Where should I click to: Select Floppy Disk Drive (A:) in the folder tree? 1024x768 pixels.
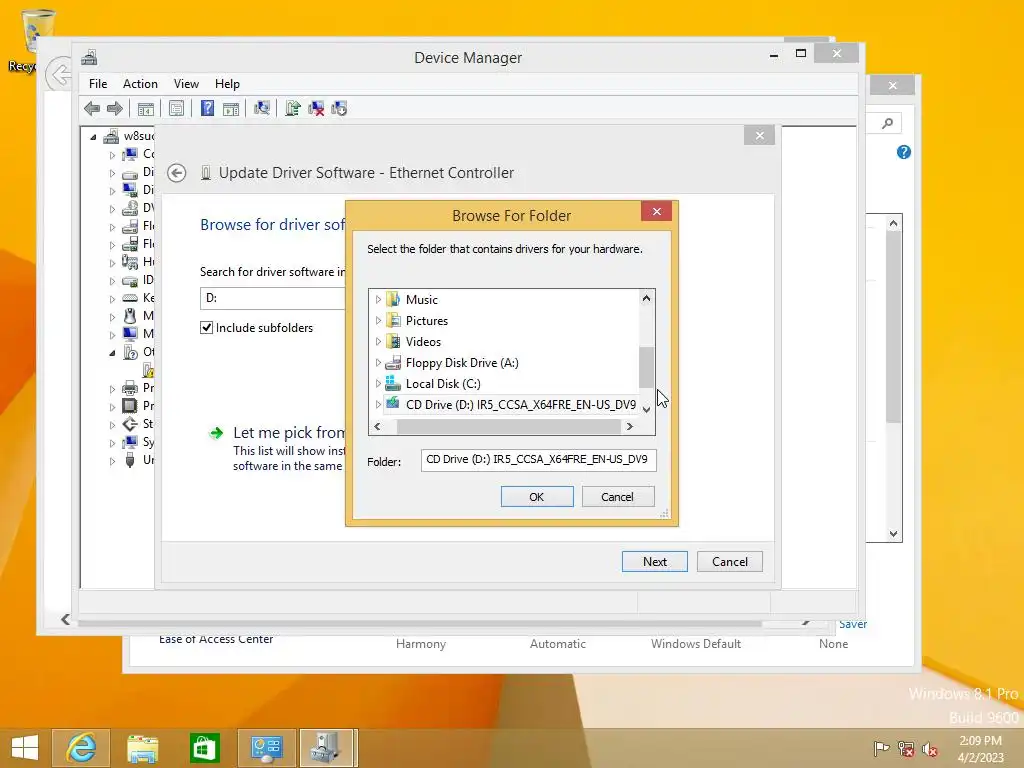coord(462,363)
